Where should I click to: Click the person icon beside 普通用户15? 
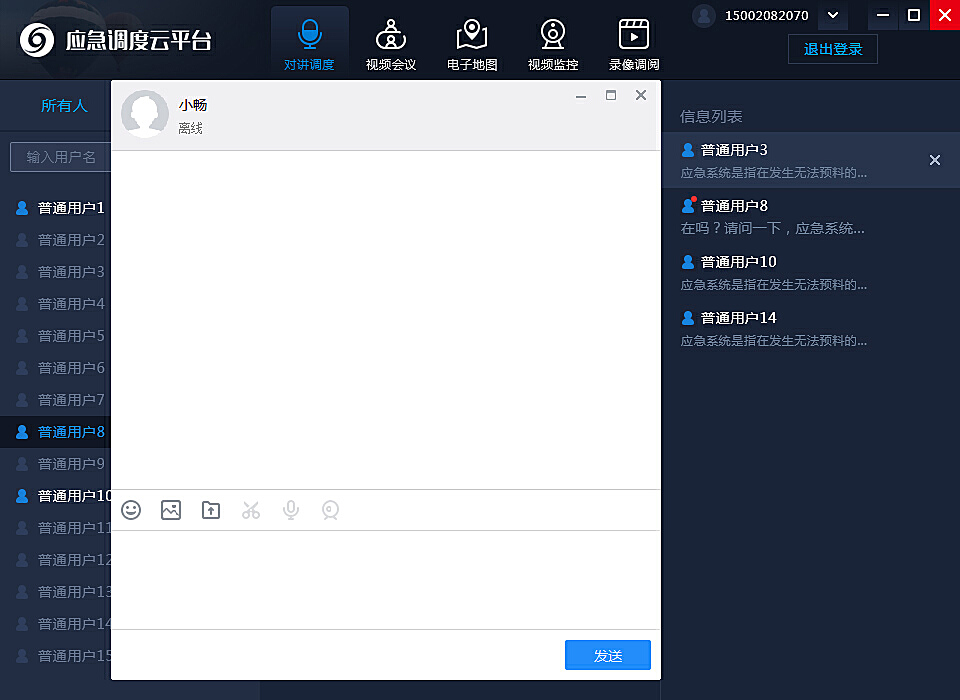click(22, 655)
